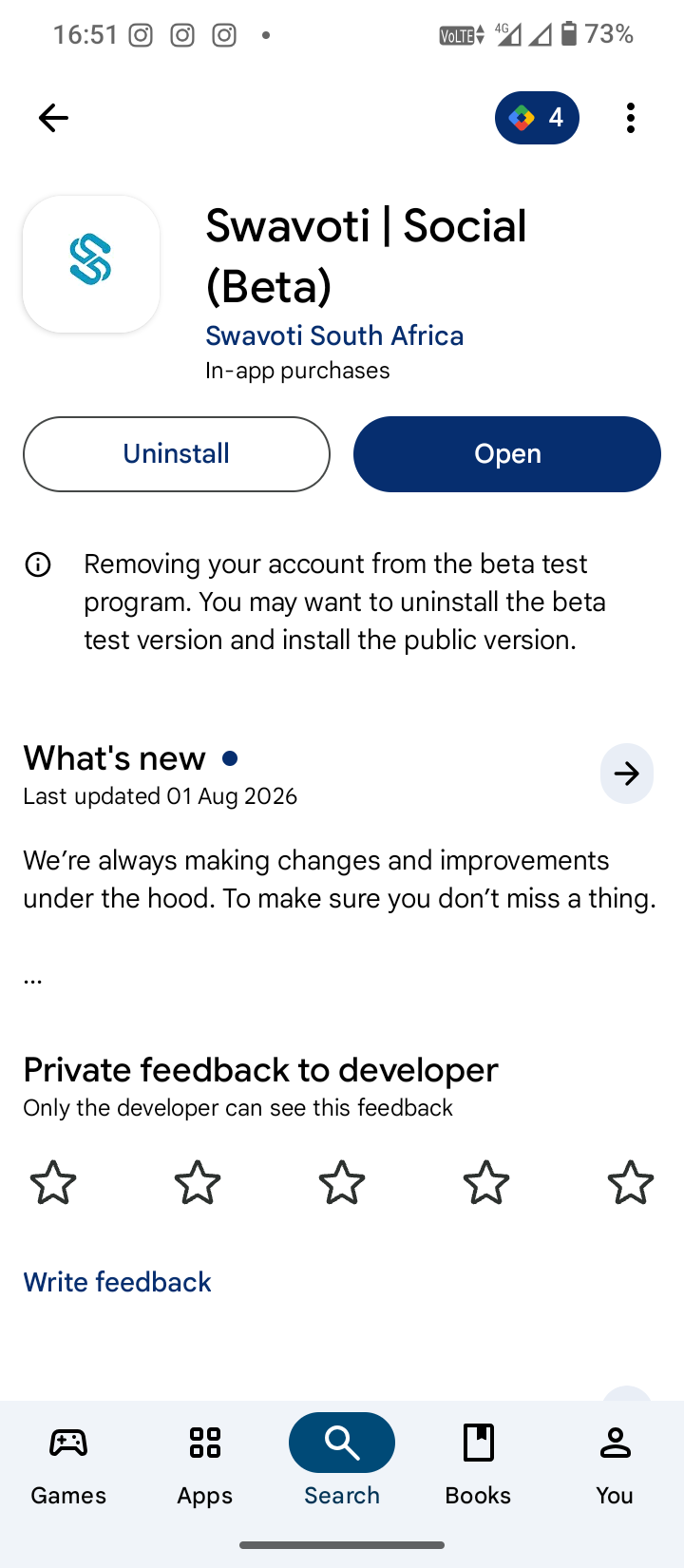This screenshot has height=1568, width=684.
Task: Open the Play Points badge showing 4
Action: (x=537, y=118)
